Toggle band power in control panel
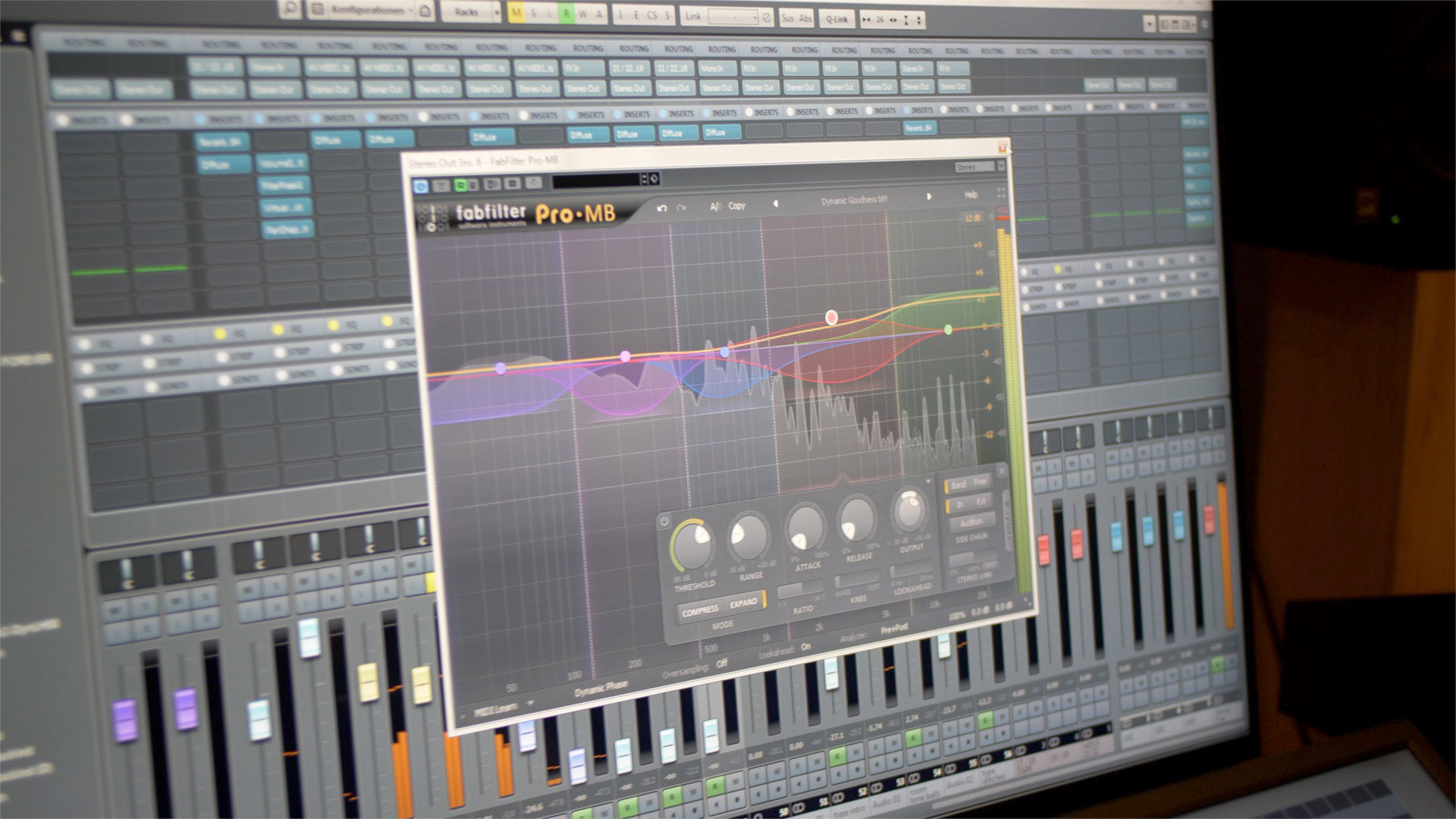Screen dimensions: 1456x819 coord(664,521)
